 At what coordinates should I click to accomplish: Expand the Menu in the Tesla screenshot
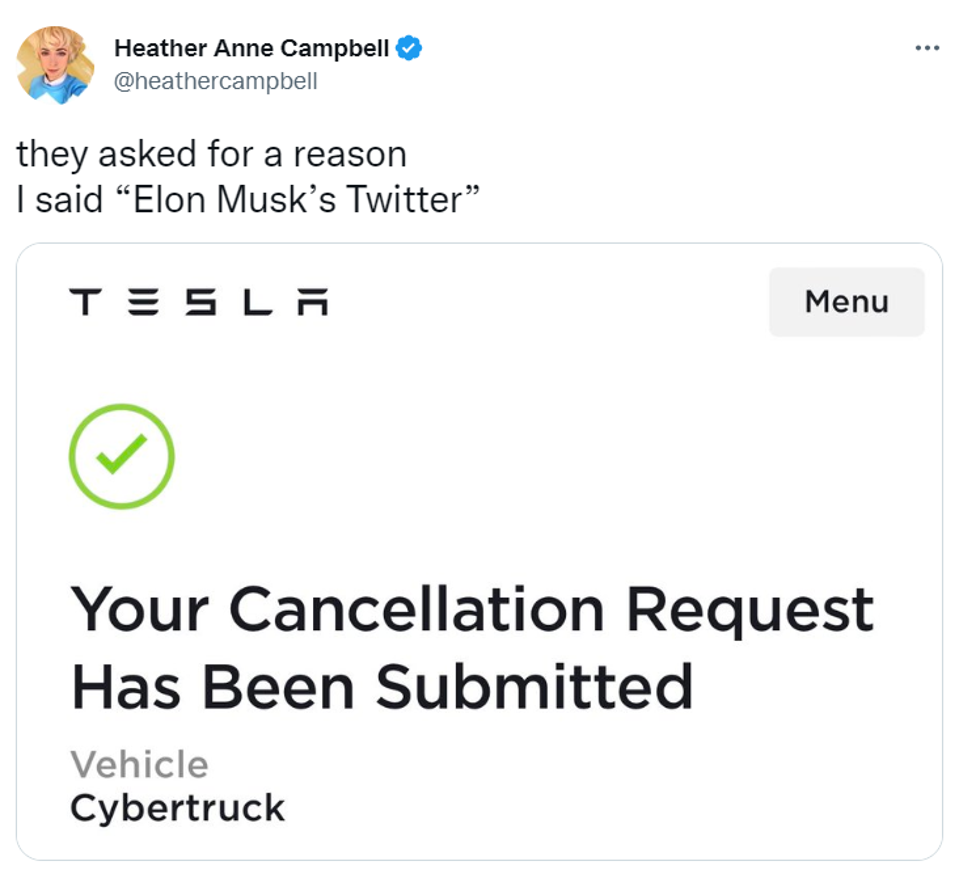[x=846, y=302]
